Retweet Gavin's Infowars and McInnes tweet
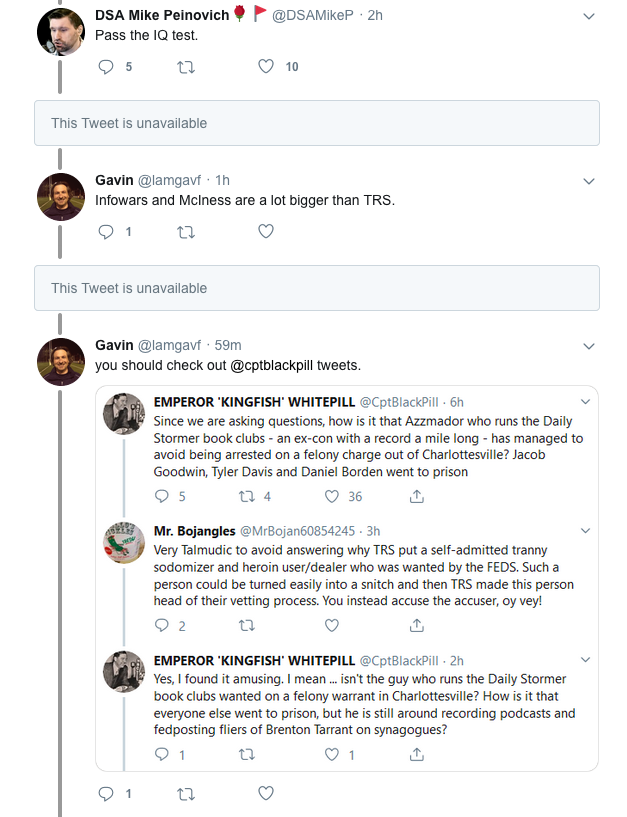 click(186, 232)
